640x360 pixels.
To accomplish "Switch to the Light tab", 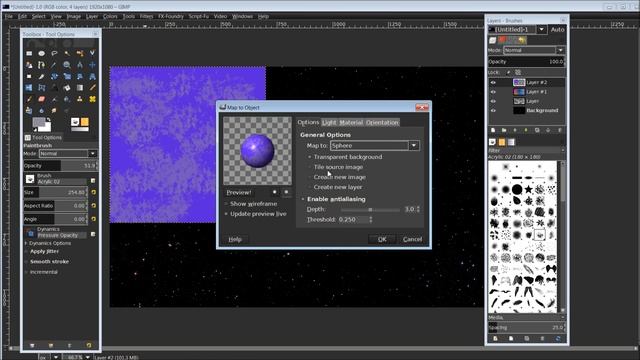I will pyautogui.click(x=329, y=122).
